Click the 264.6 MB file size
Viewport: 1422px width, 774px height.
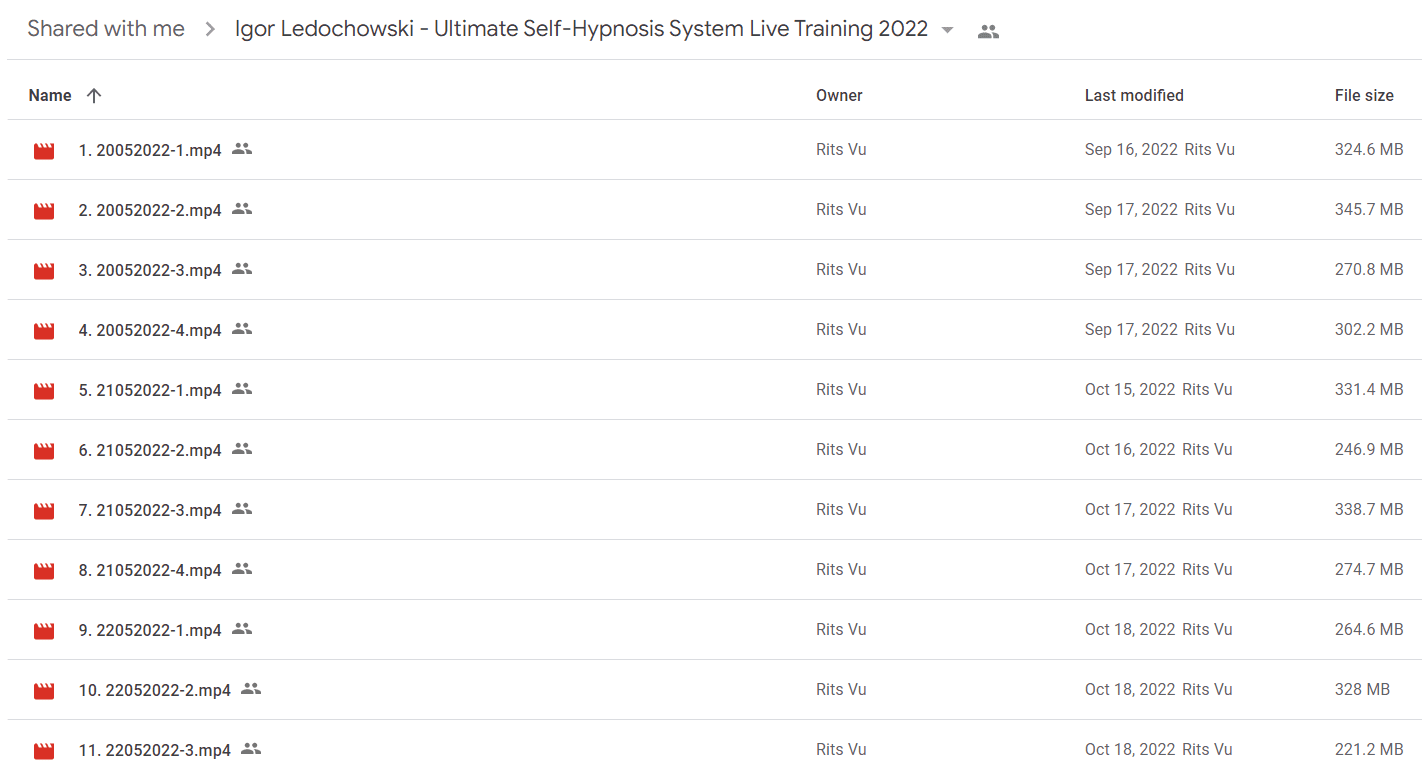tap(1369, 630)
